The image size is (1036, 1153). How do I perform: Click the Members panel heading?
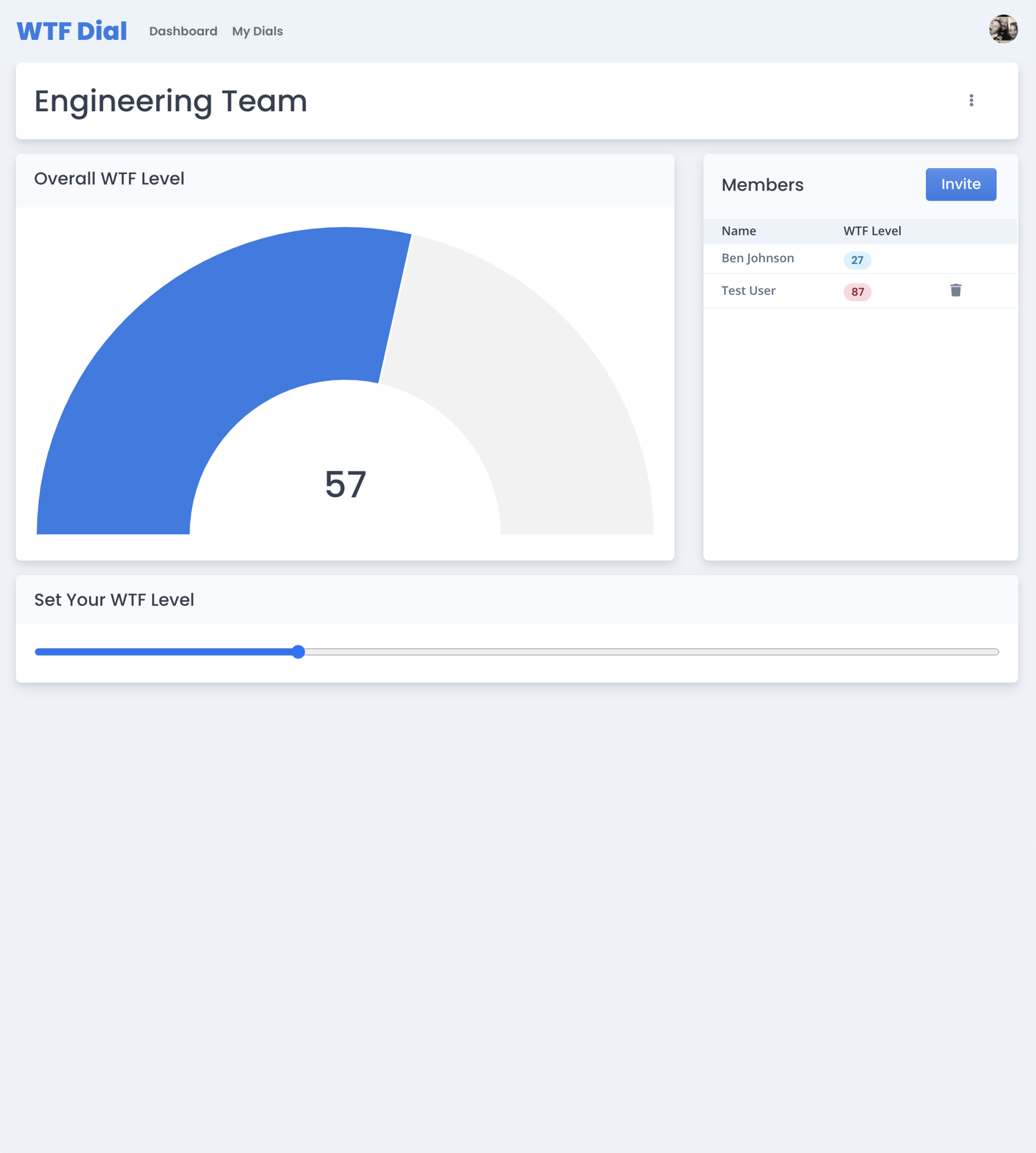pyautogui.click(x=762, y=185)
